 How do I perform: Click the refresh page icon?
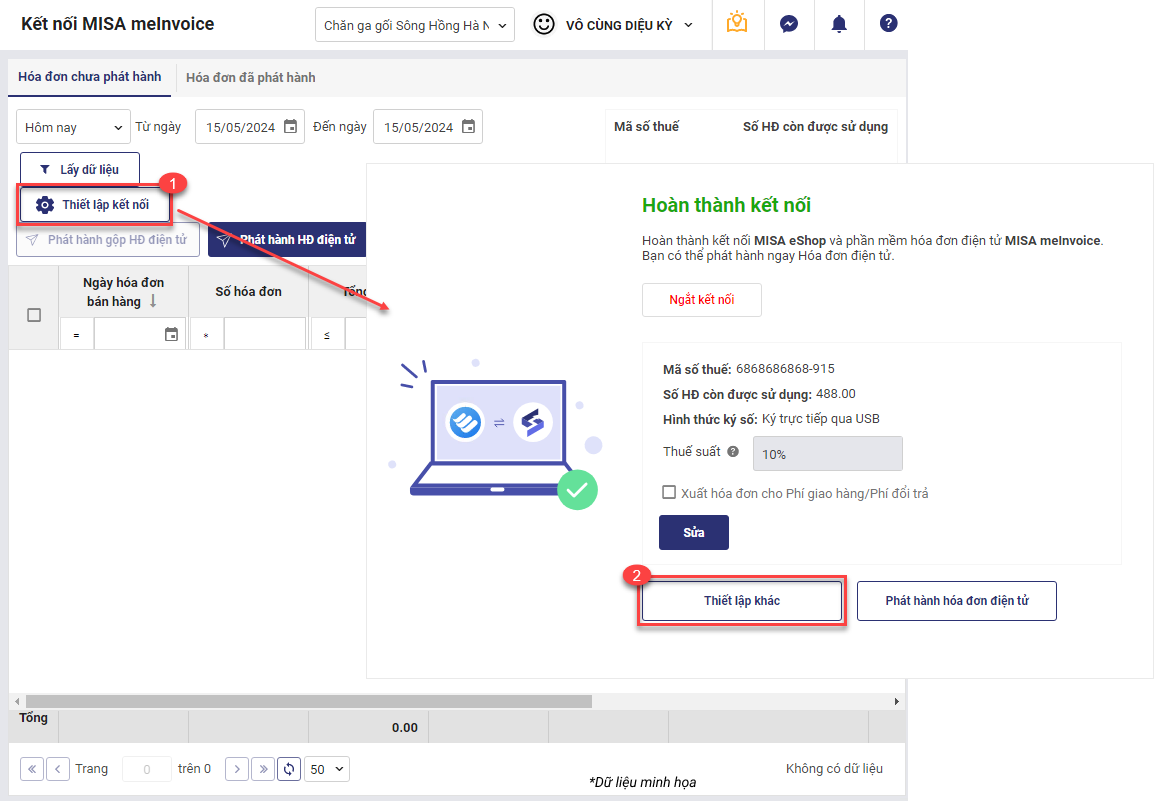point(289,769)
